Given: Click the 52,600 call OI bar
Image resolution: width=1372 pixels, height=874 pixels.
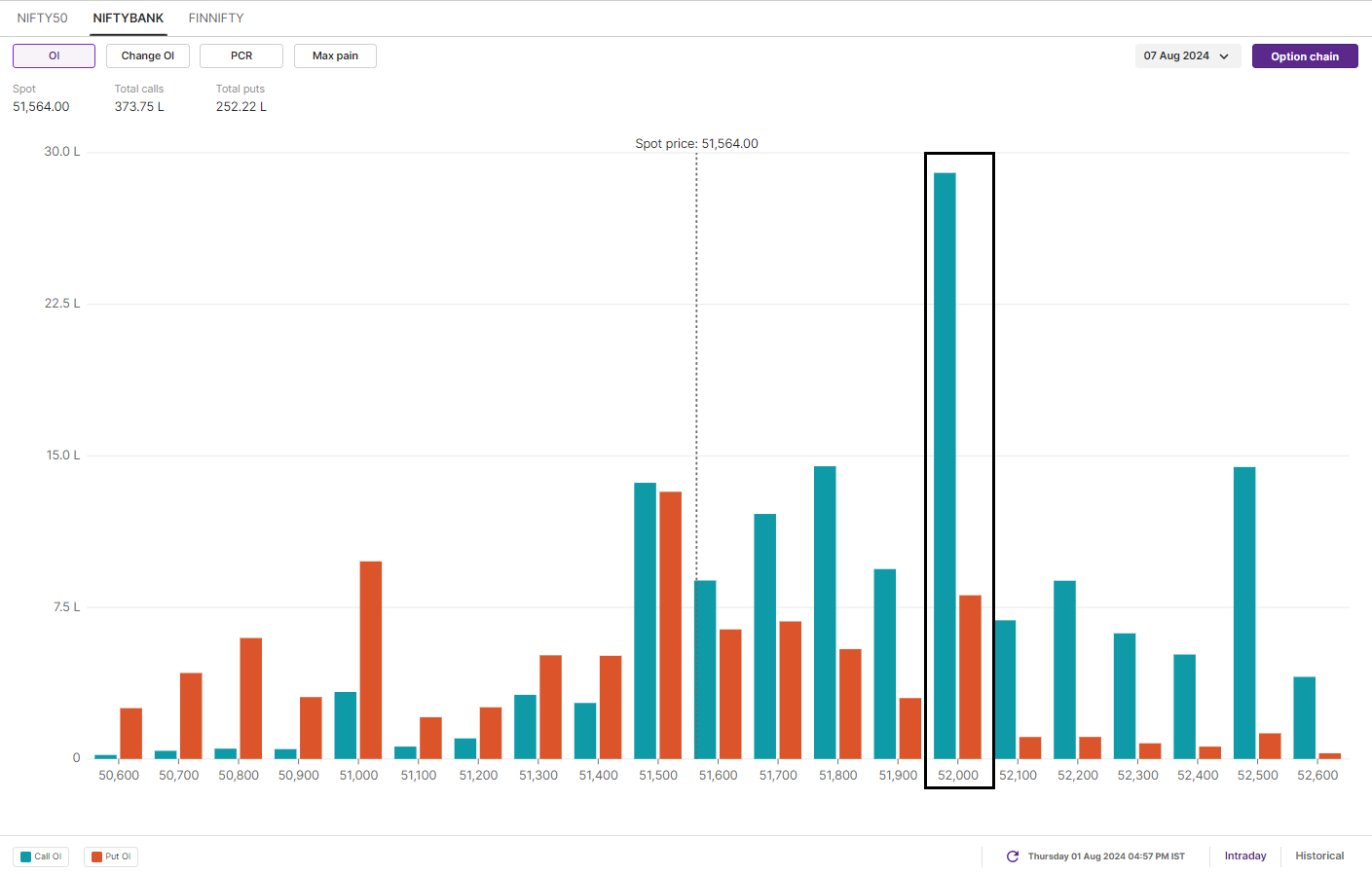Looking at the screenshot, I should pos(1304,718).
